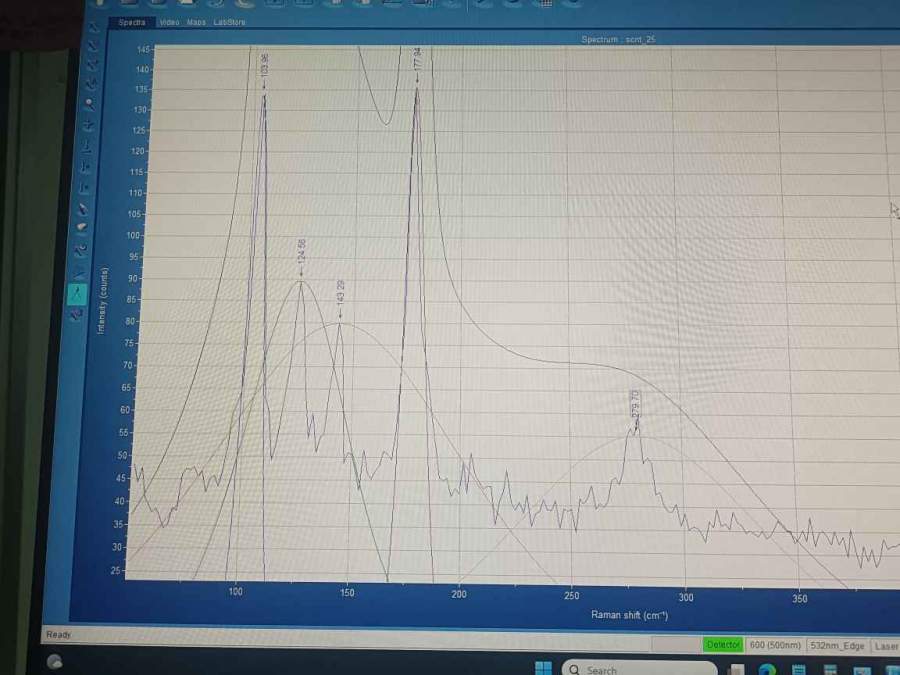900x675 pixels.
Task: Click the green Detector status indicator
Action: [723, 645]
